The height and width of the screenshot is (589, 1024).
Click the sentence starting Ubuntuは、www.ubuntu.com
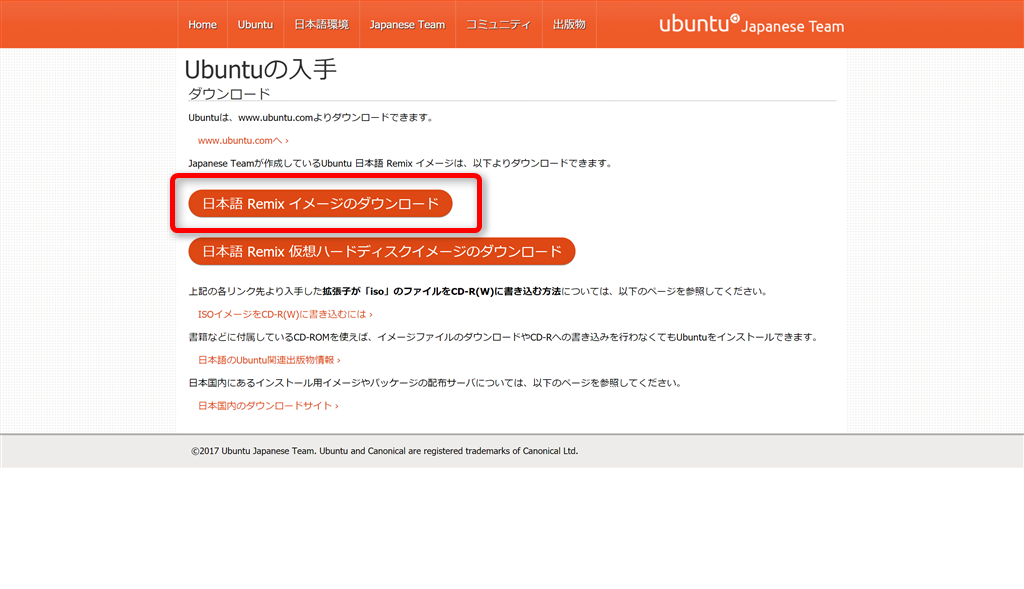pos(311,118)
